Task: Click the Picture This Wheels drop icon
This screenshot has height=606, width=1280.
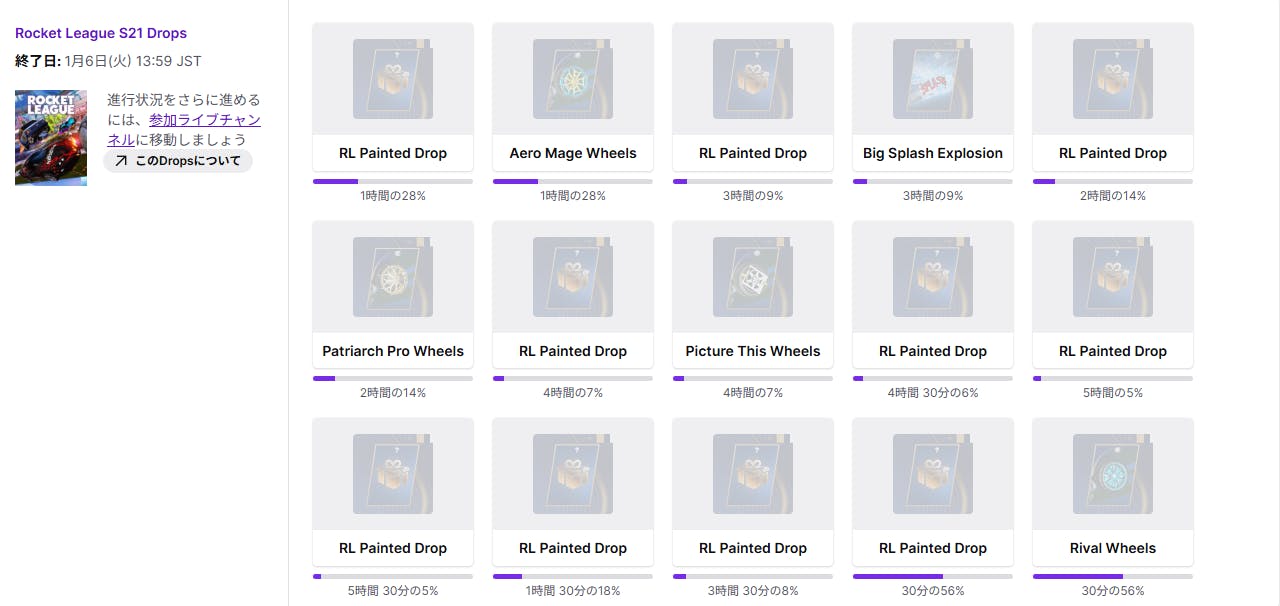Action: click(x=753, y=277)
